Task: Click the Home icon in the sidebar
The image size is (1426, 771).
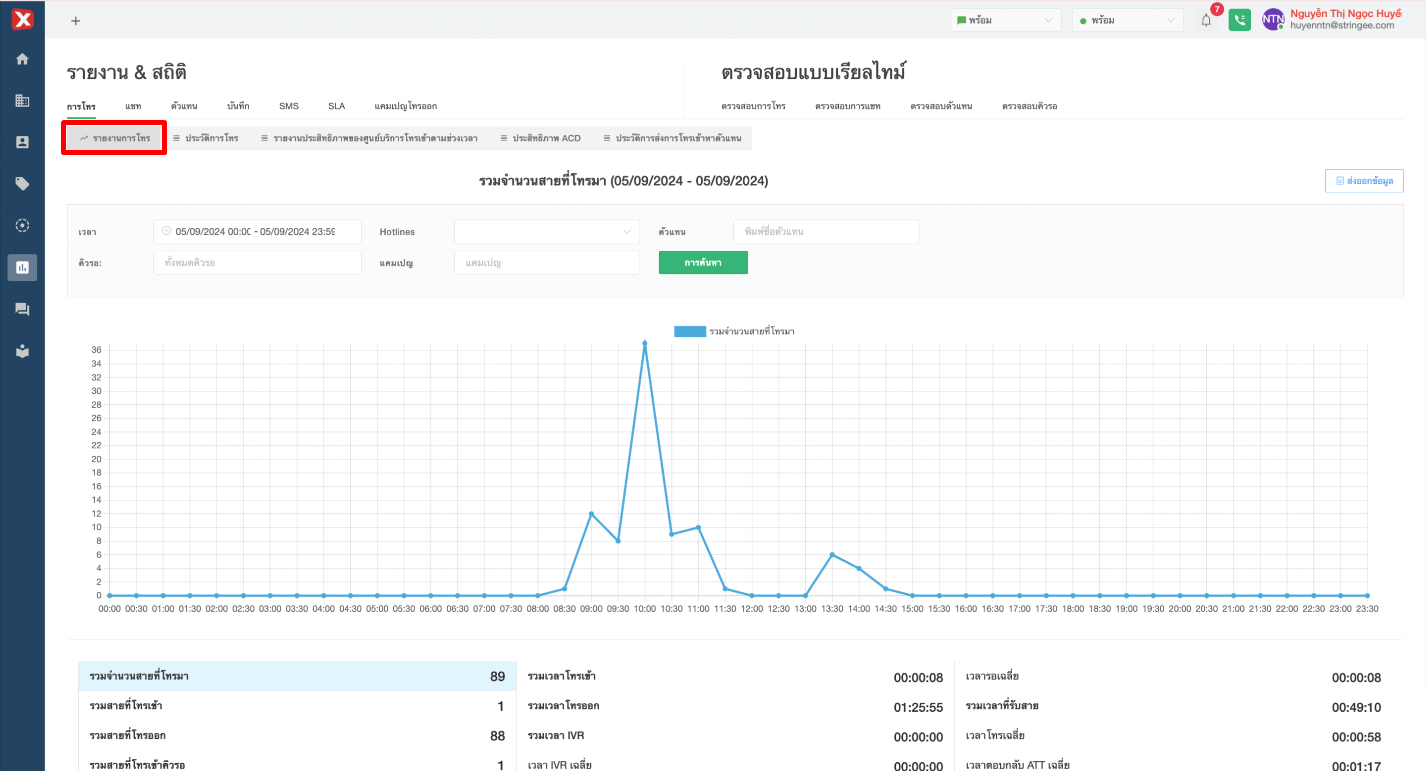Action: (22, 59)
